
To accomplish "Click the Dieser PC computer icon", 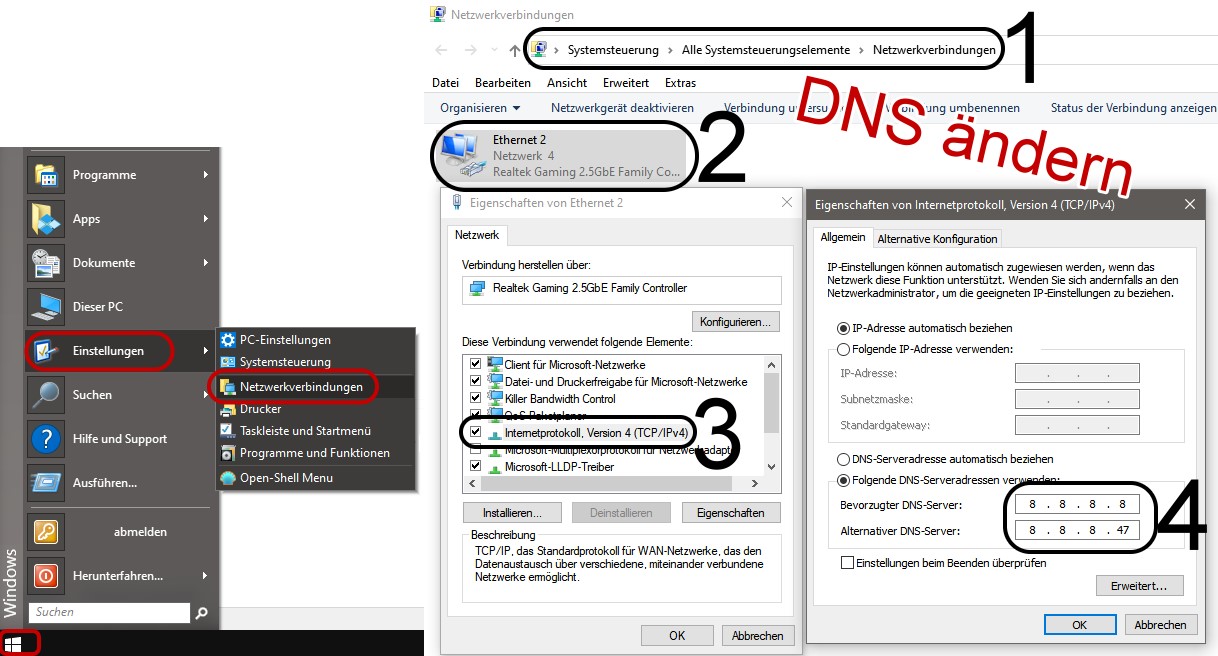I will (46, 307).
